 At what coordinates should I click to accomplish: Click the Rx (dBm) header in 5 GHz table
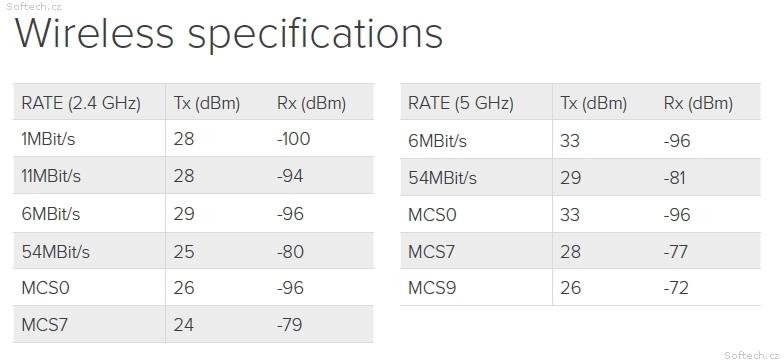[698, 103]
